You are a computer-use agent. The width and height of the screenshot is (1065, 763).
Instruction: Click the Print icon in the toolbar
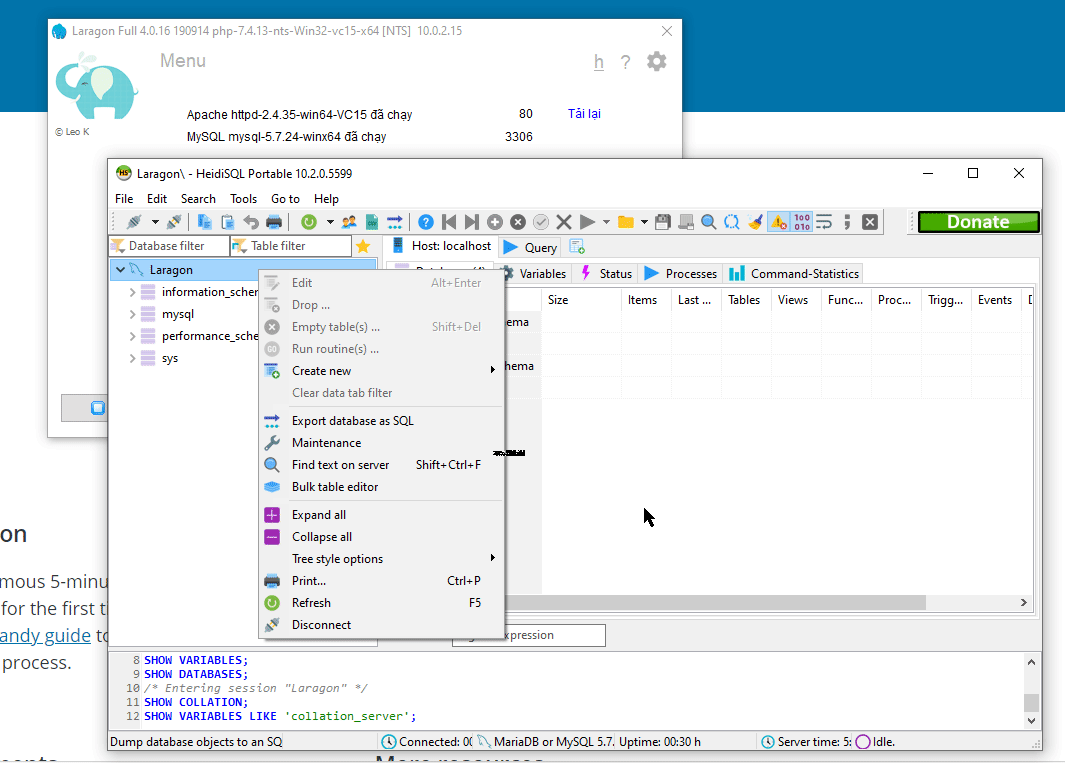[x=274, y=221]
